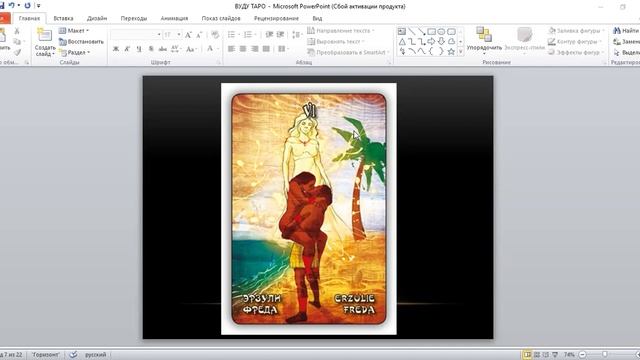The height and width of the screenshot is (360, 640).
Task: Toggle italic К formatting
Action: [127, 49]
